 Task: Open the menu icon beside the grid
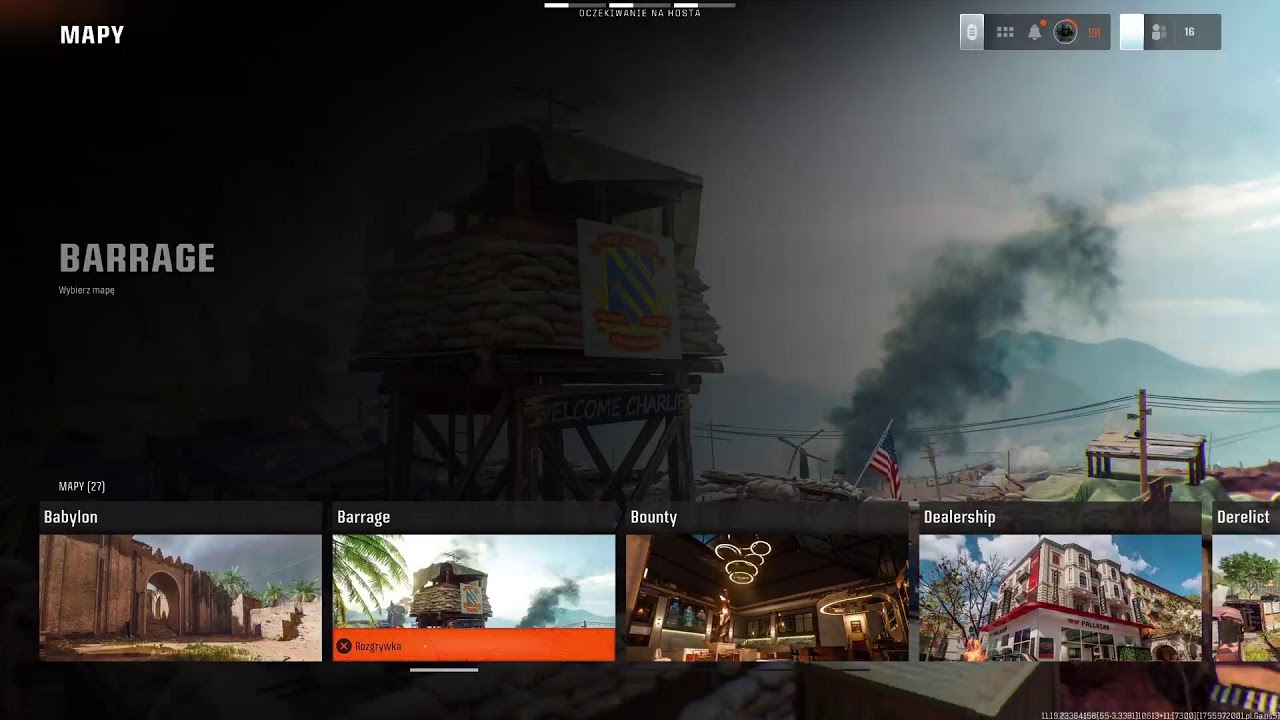click(x=971, y=32)
